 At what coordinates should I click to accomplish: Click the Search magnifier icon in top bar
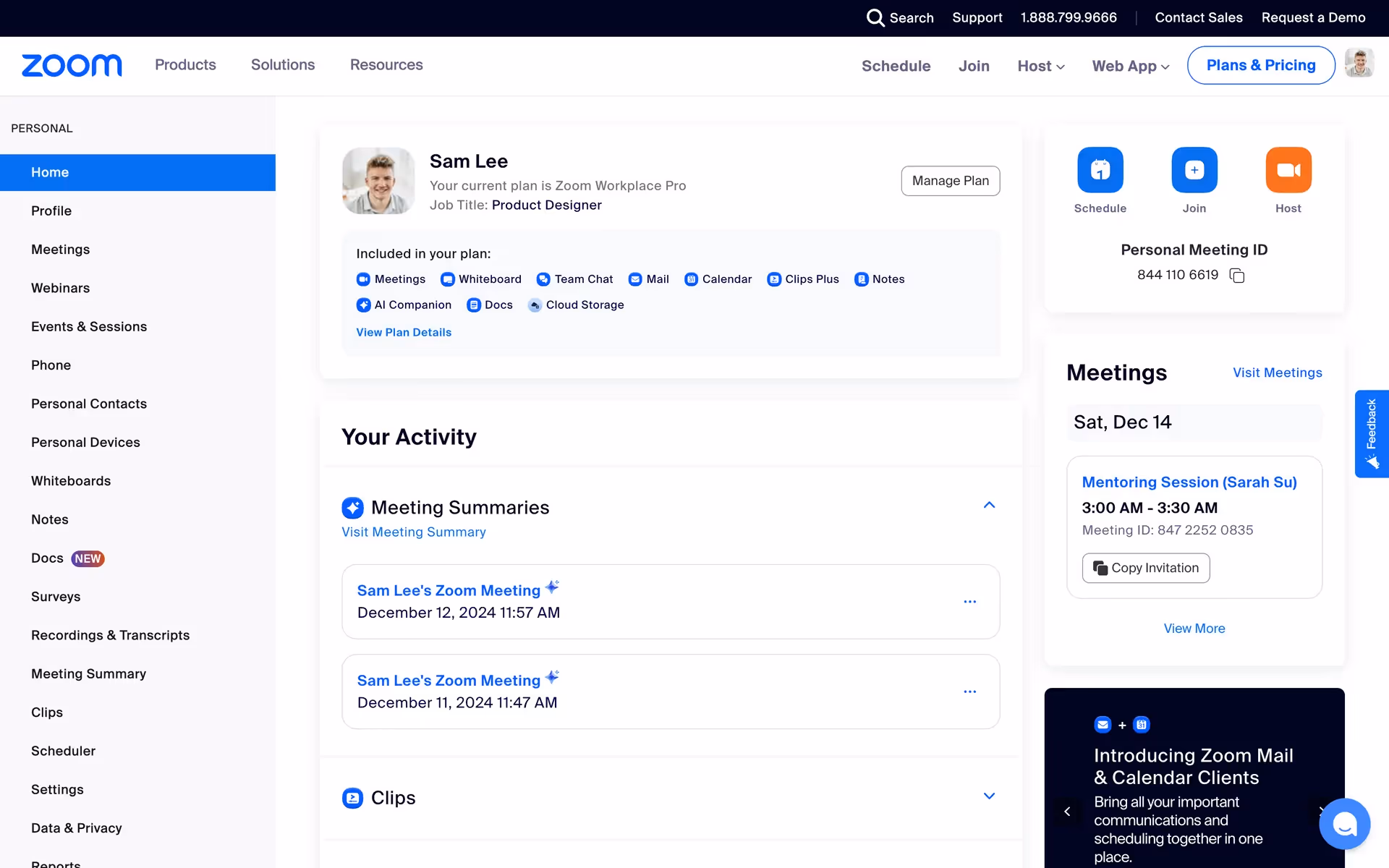click(875, 17)
